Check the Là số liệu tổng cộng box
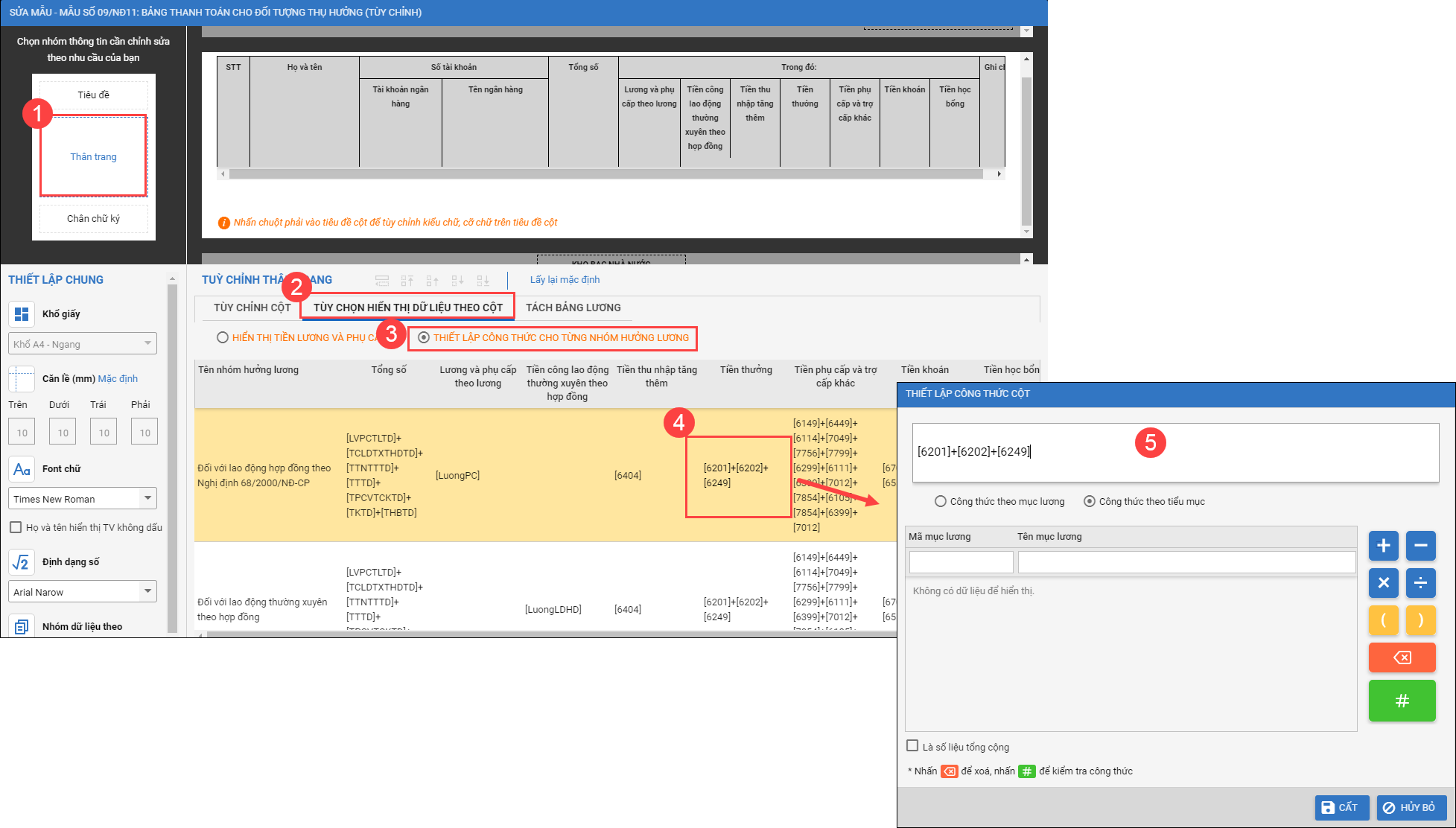The image size is (1456, 828). pyautogui.click(x=912, y=746)
